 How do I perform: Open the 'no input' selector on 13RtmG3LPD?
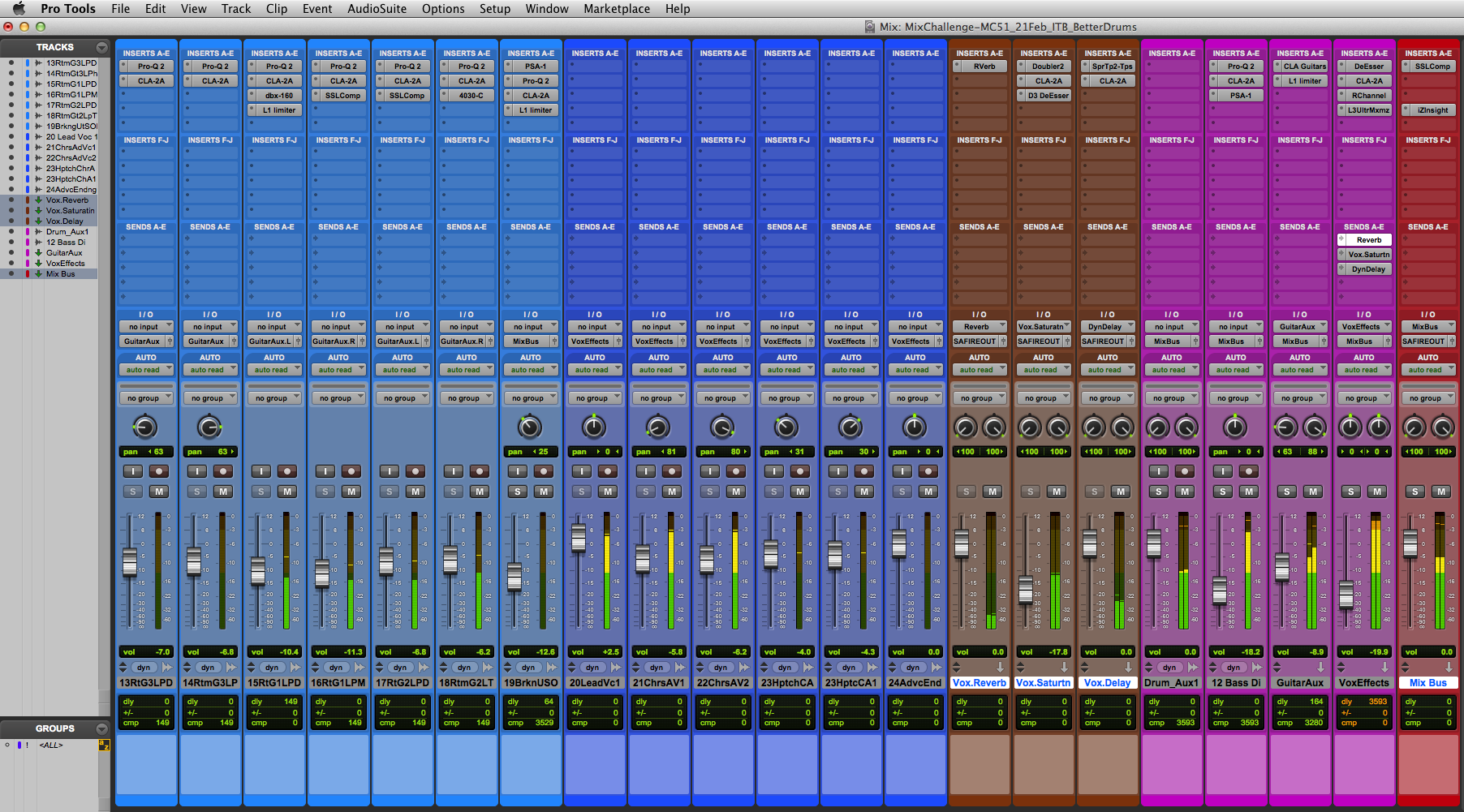coord(146,327)
